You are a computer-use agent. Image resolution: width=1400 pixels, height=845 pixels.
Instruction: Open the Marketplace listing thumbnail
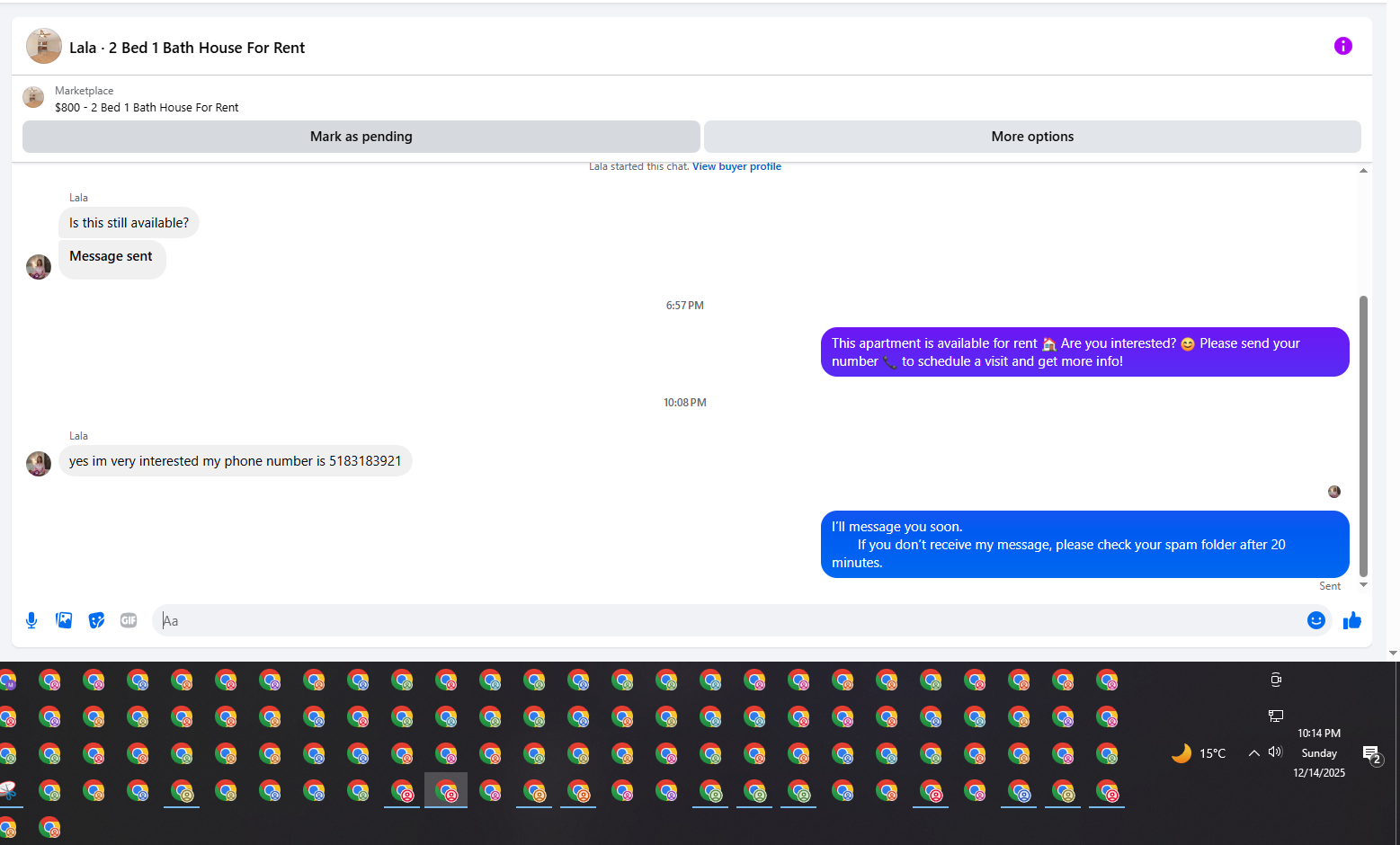click(x=33, y=97)
